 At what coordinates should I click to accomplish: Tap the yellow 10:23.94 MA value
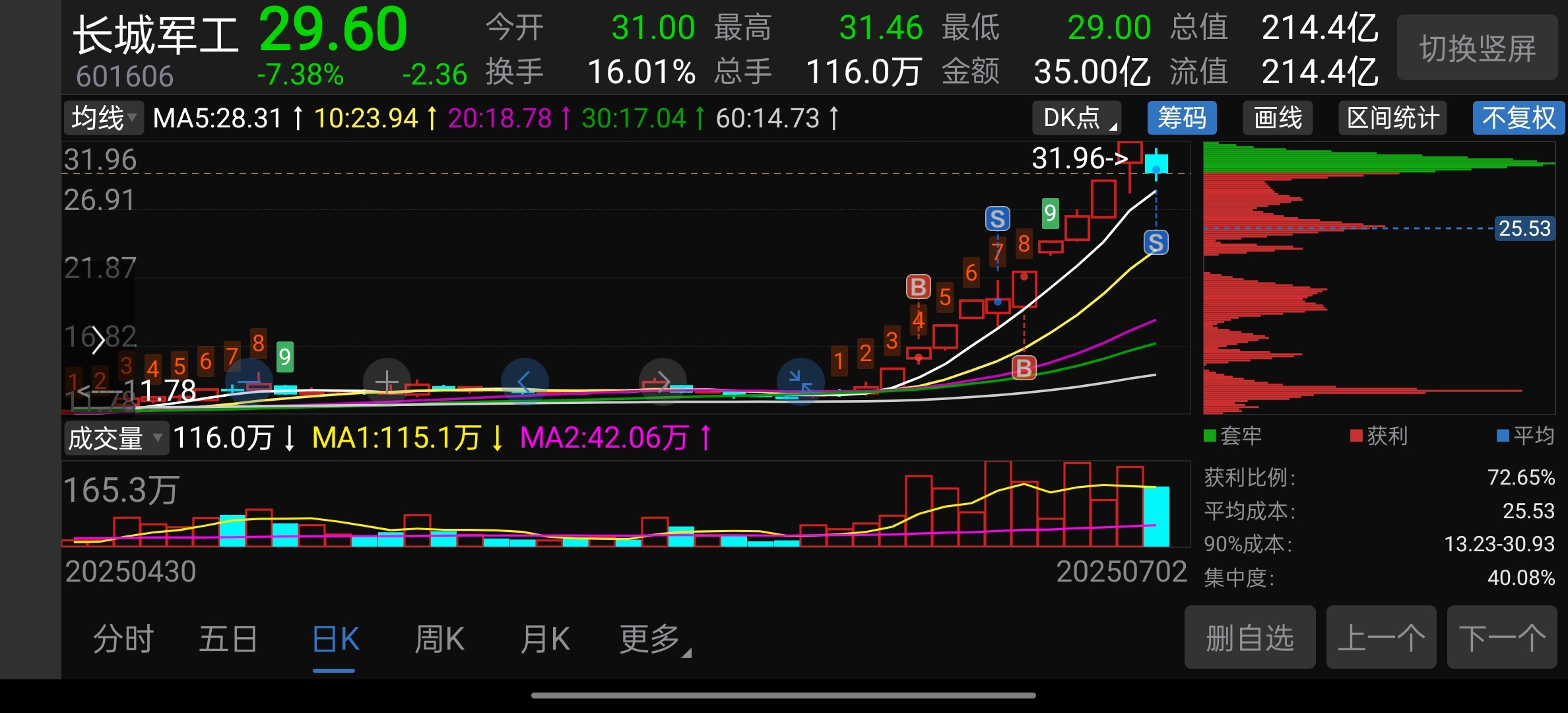[366, 119]
